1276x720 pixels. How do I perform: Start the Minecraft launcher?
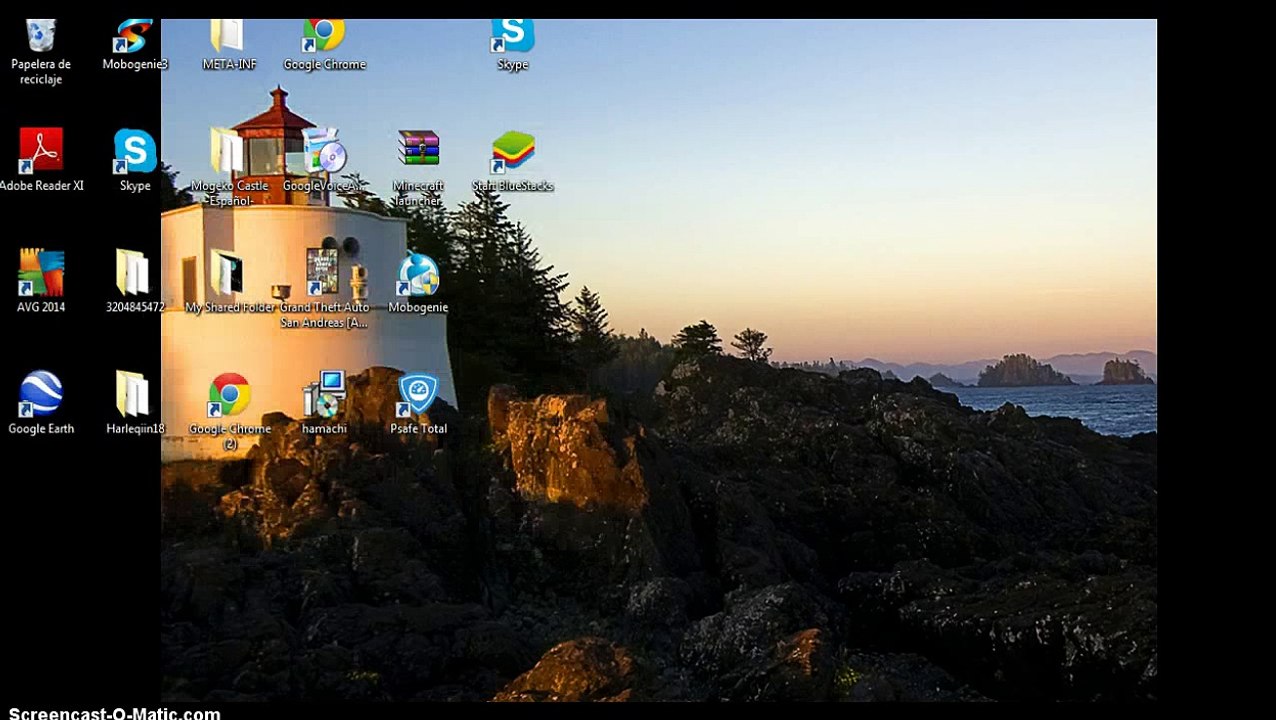coord(418,148)
